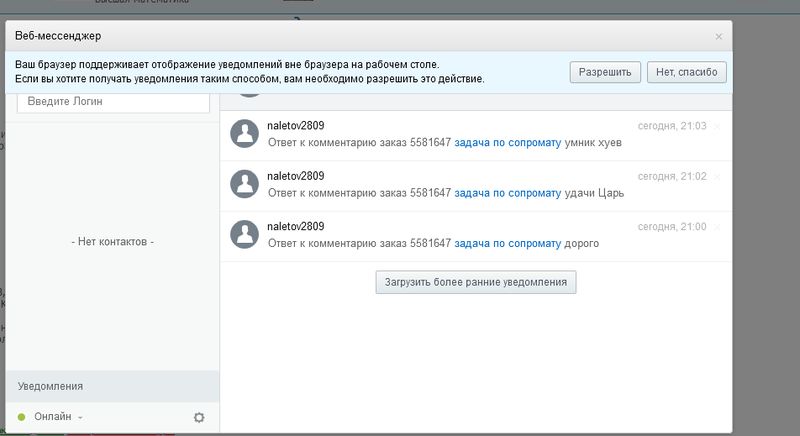Click the green online status dot
Viewport: 800px width, 436px height.
(21, 417)
